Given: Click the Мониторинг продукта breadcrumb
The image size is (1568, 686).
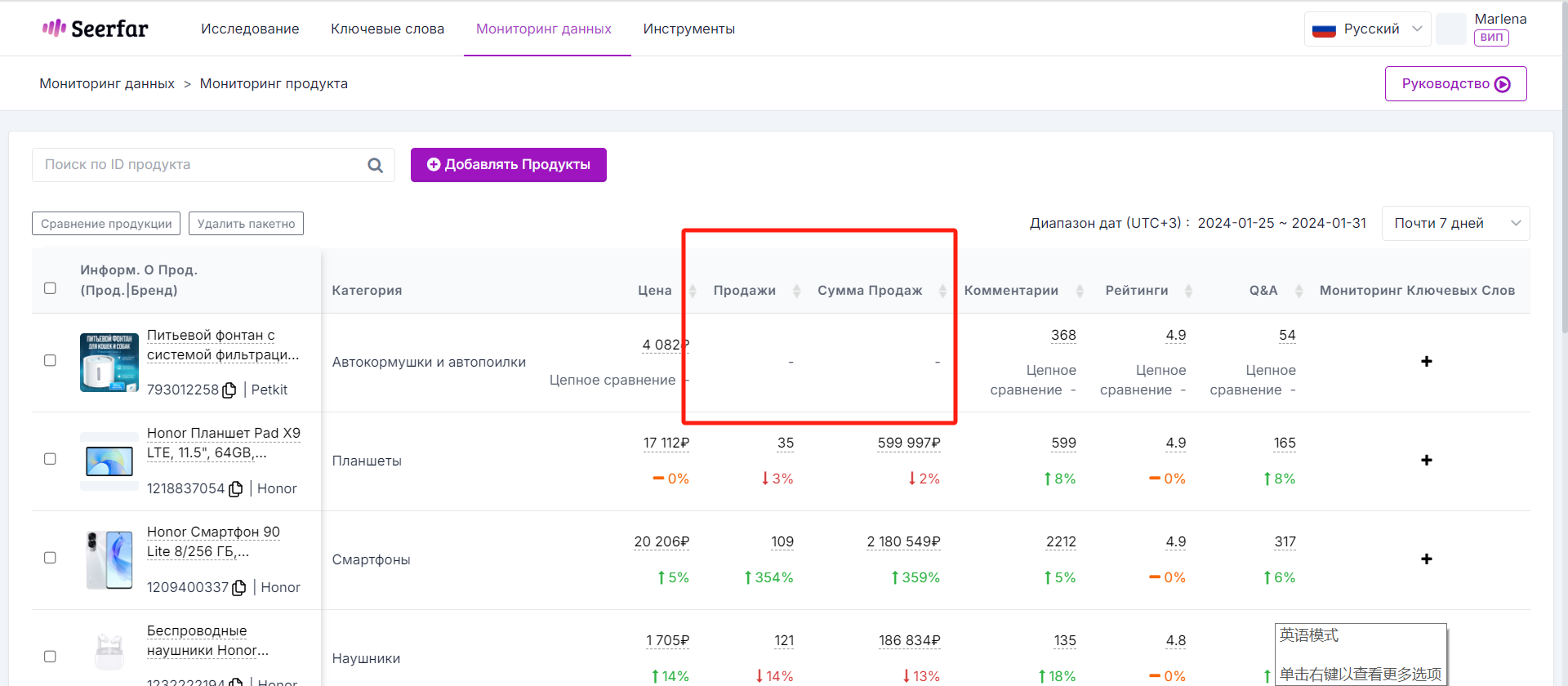Looking at the screenshot, I should click(274, 84).
